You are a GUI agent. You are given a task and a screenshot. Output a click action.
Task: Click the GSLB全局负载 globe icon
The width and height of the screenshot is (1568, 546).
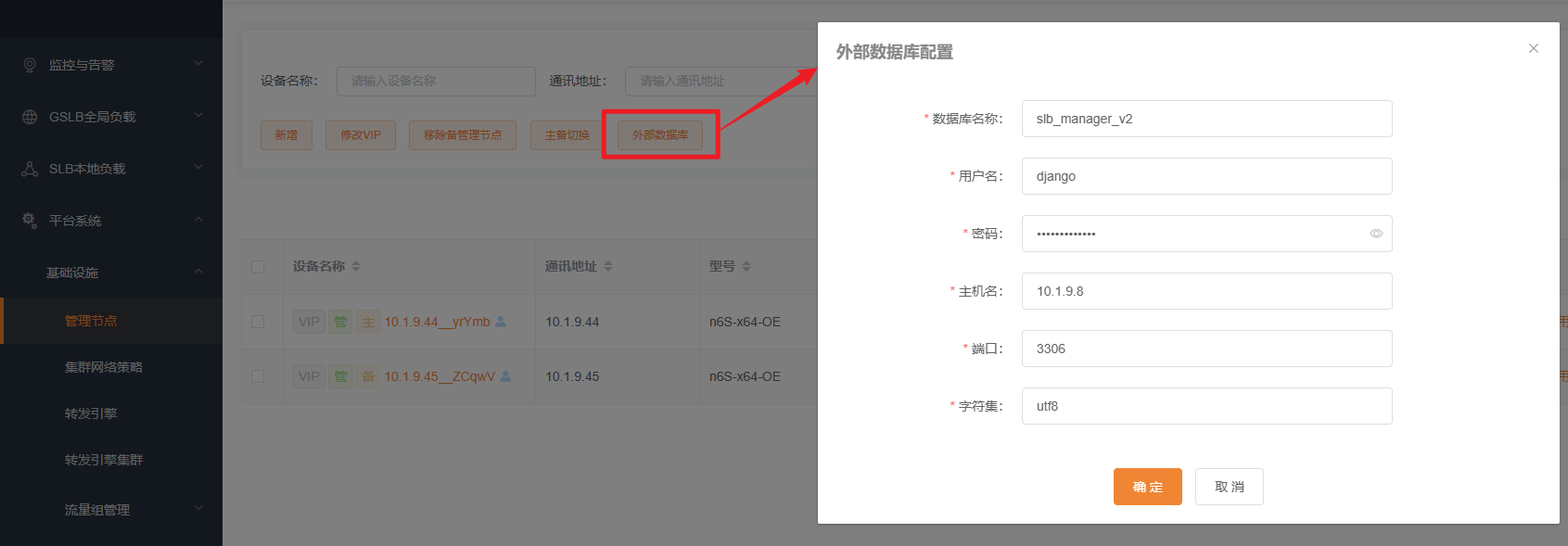pyautogui.click(x=30, y=117)
